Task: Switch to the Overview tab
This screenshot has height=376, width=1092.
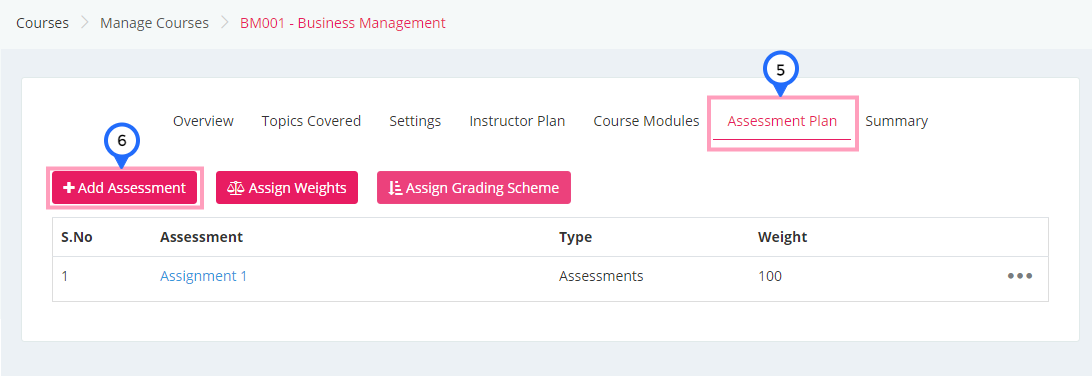Action: 203,121
